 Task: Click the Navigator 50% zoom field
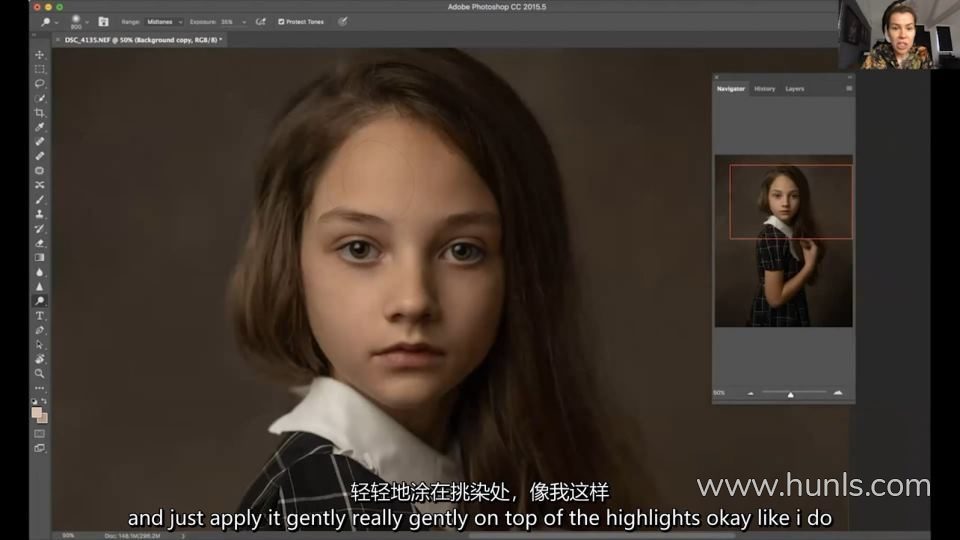[720, 393]
